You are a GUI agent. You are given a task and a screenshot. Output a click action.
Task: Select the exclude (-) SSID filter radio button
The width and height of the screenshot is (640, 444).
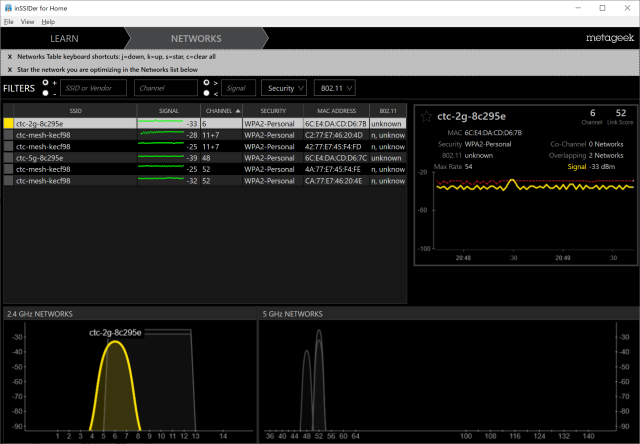pyautogui.click(x=45, y=93)
